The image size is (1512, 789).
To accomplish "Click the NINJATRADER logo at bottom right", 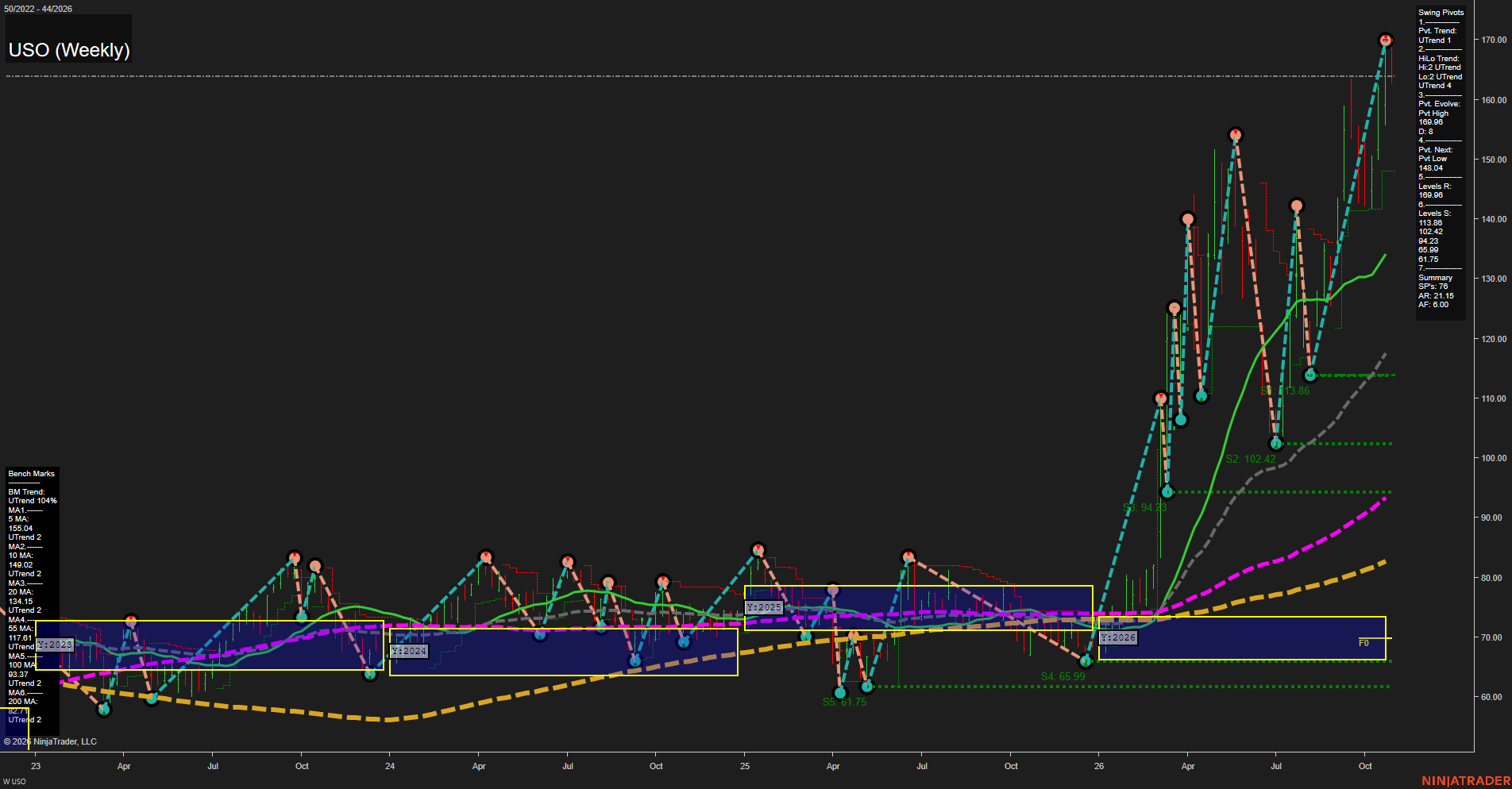I will click(1464, 781).
